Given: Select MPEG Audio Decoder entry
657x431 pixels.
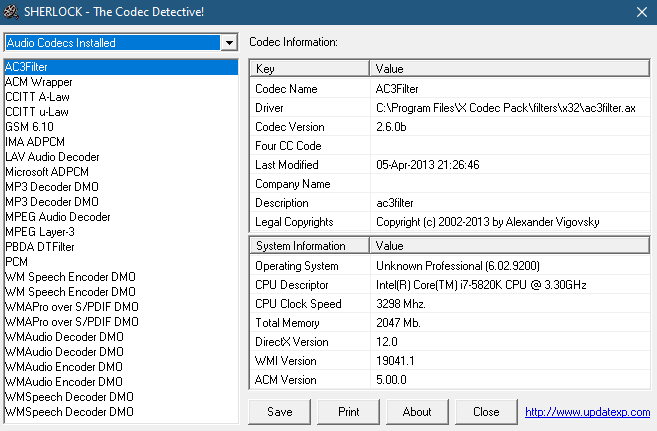Looking at the screenshot, I should point(121,217).
